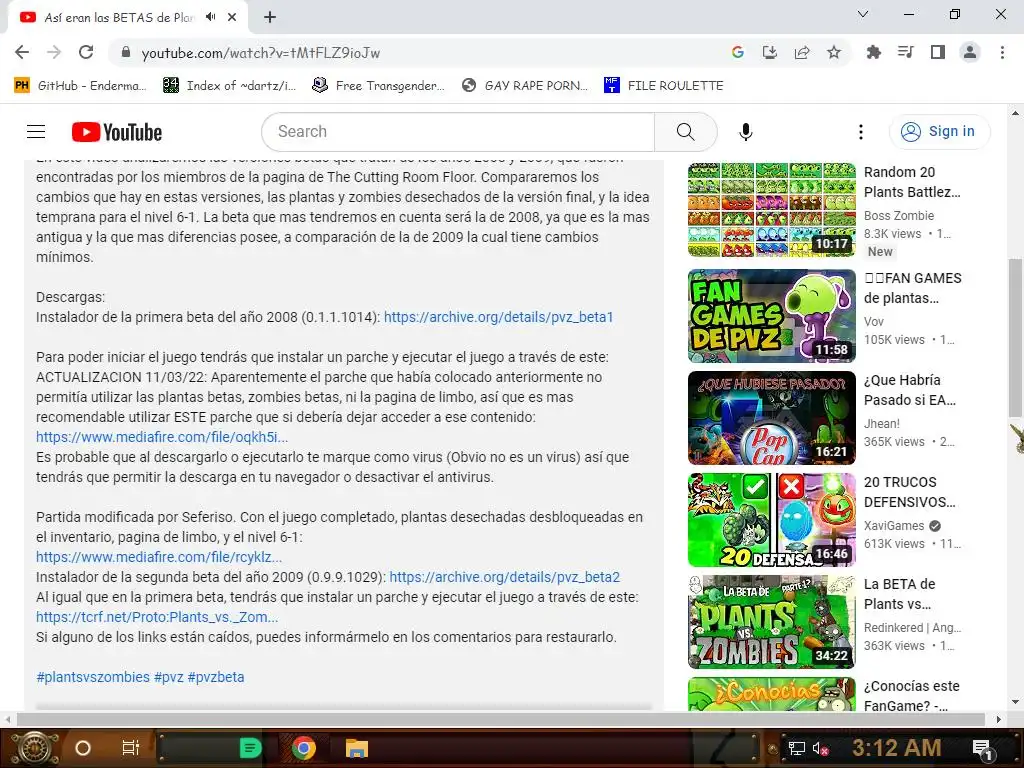Click the 3:12 AM clock
Screen dimensions: 1024x768
click(x=896, y=748)
